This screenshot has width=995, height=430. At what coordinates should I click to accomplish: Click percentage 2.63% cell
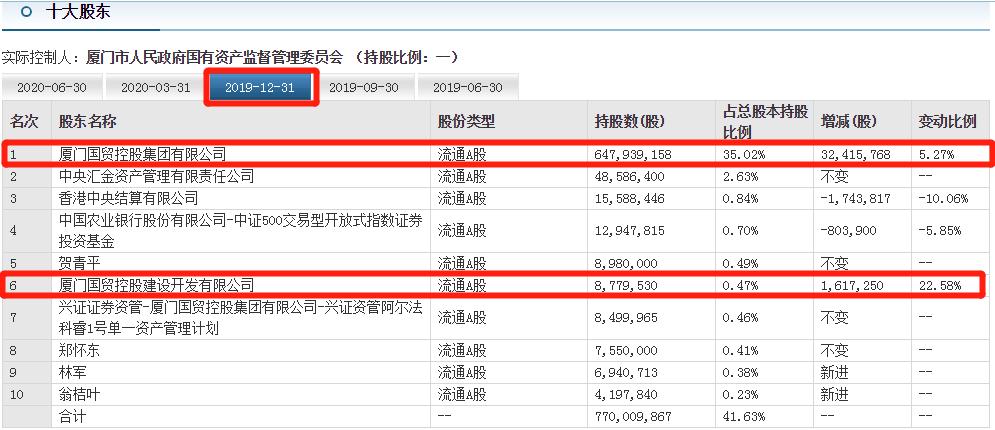[x=741, y=176]
